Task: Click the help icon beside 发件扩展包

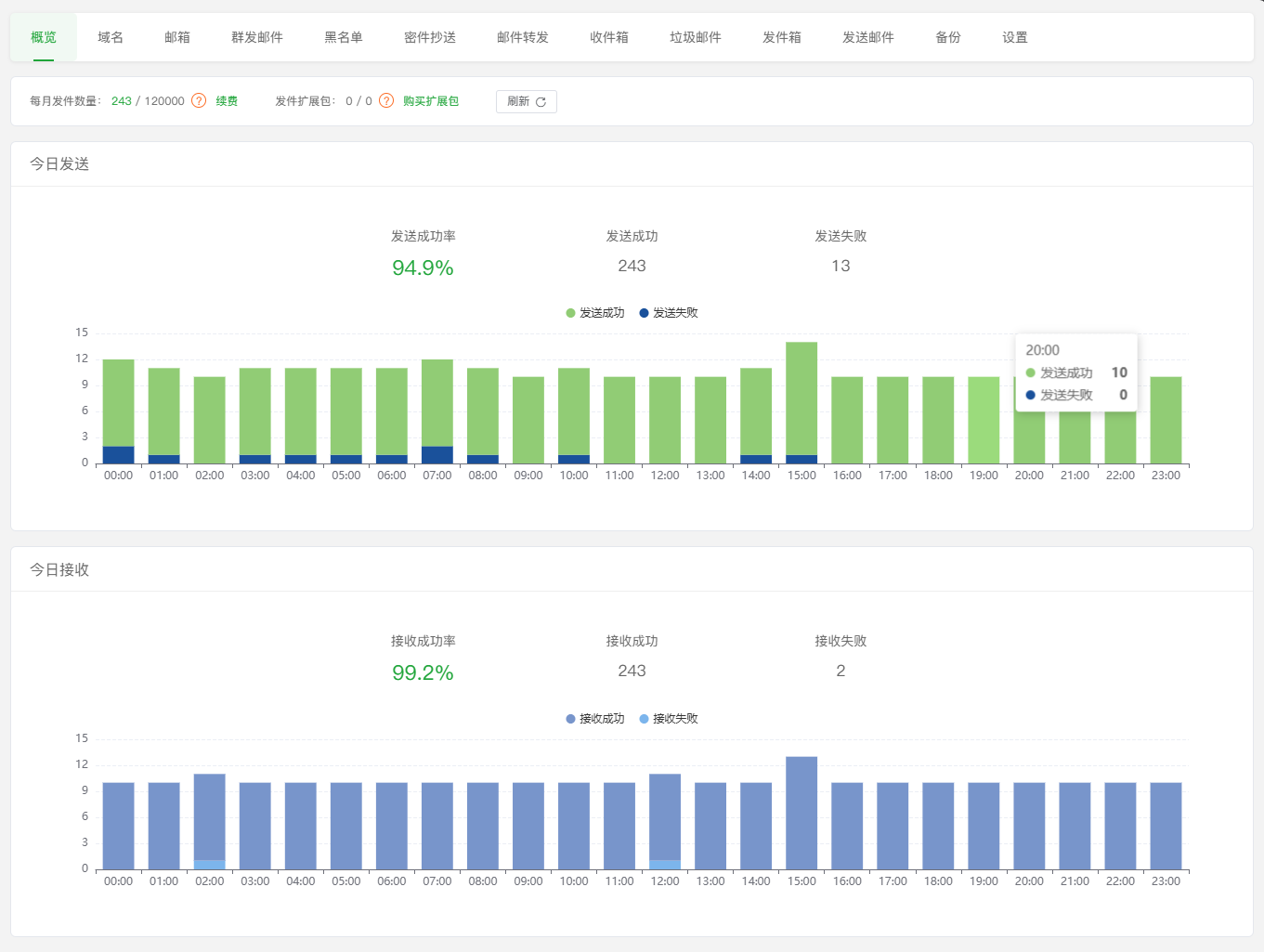Action: [386, 101]
